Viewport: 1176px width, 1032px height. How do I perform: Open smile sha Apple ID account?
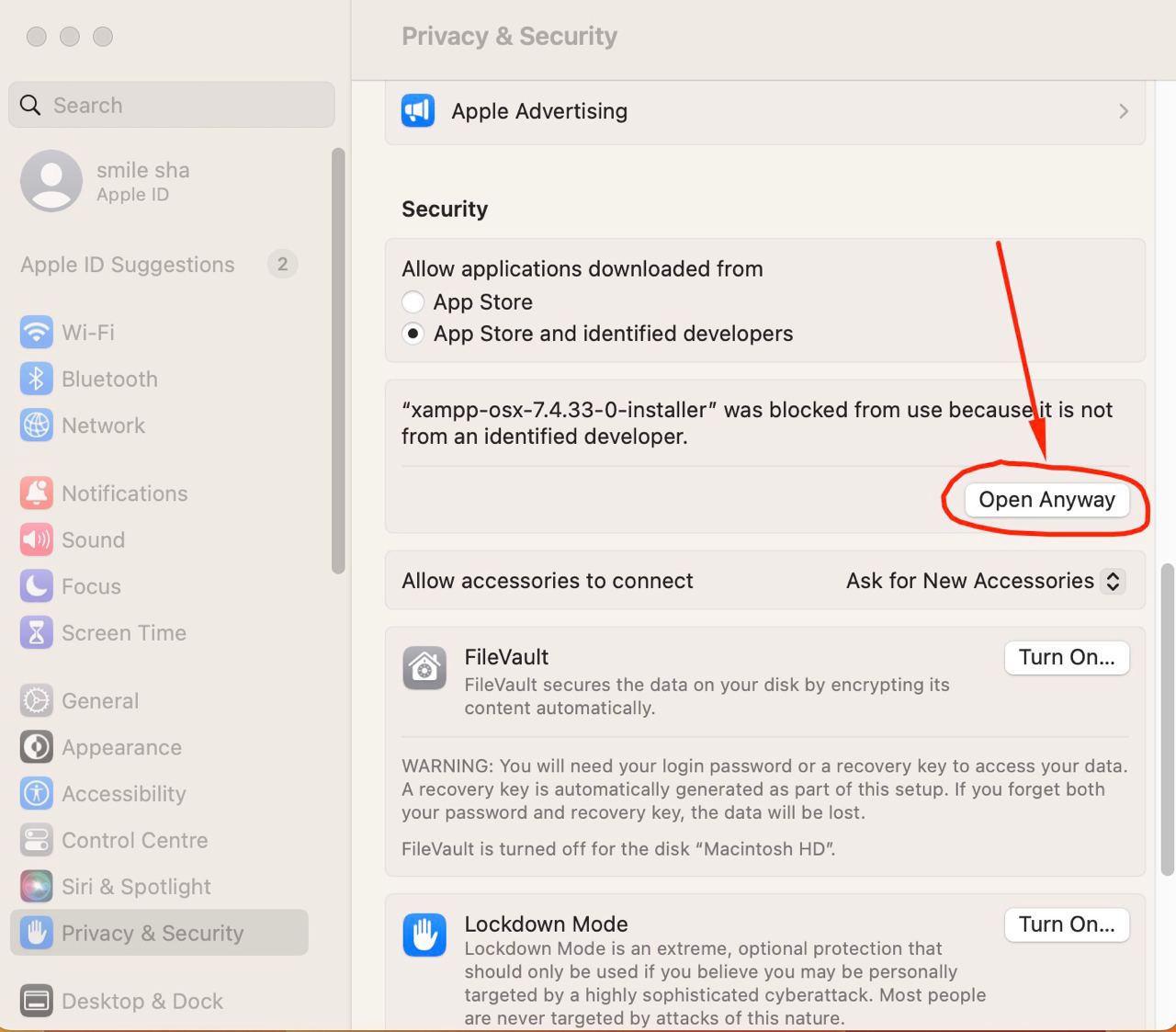(x=159, y=181)
